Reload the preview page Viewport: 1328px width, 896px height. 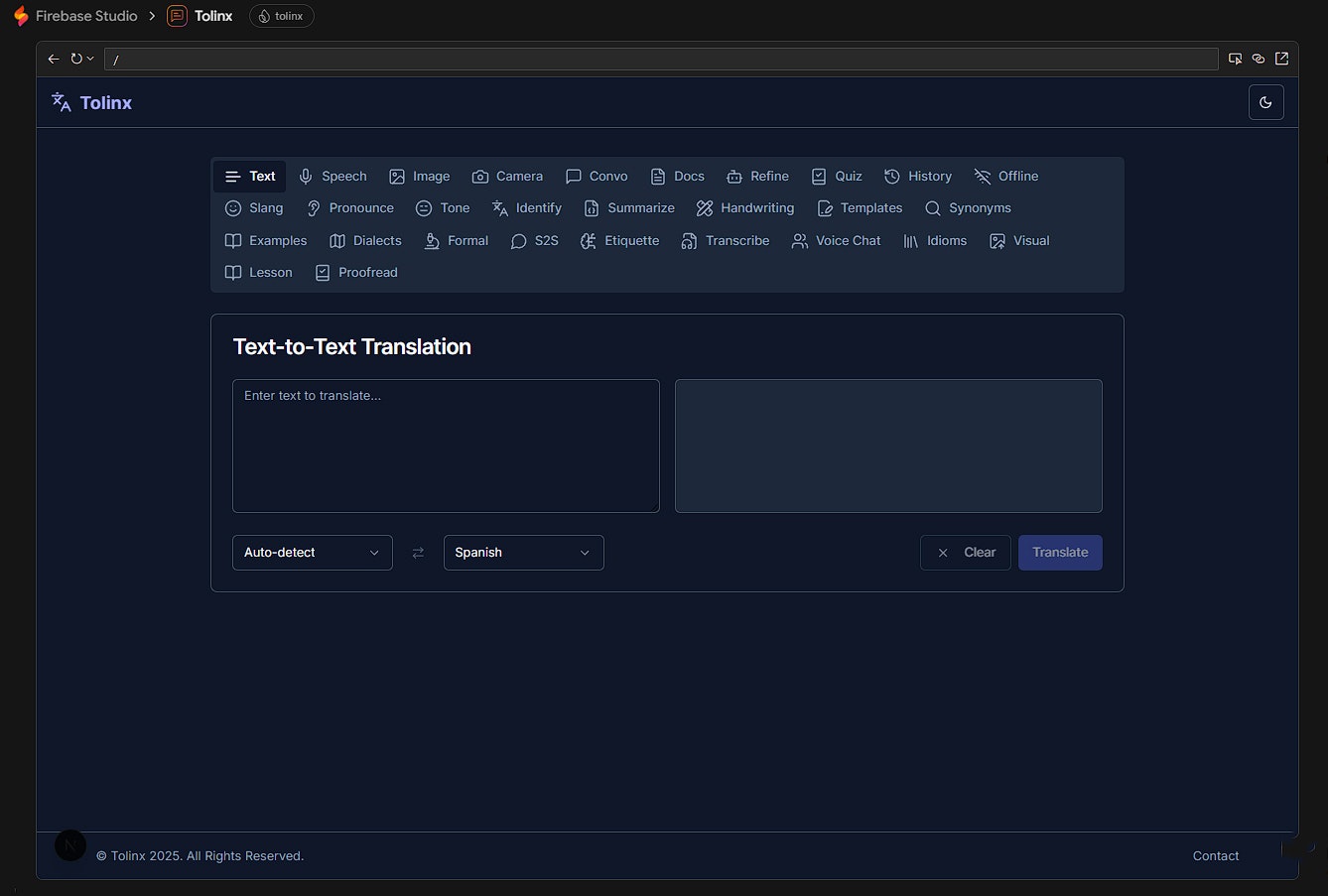(x=76, y=59)
